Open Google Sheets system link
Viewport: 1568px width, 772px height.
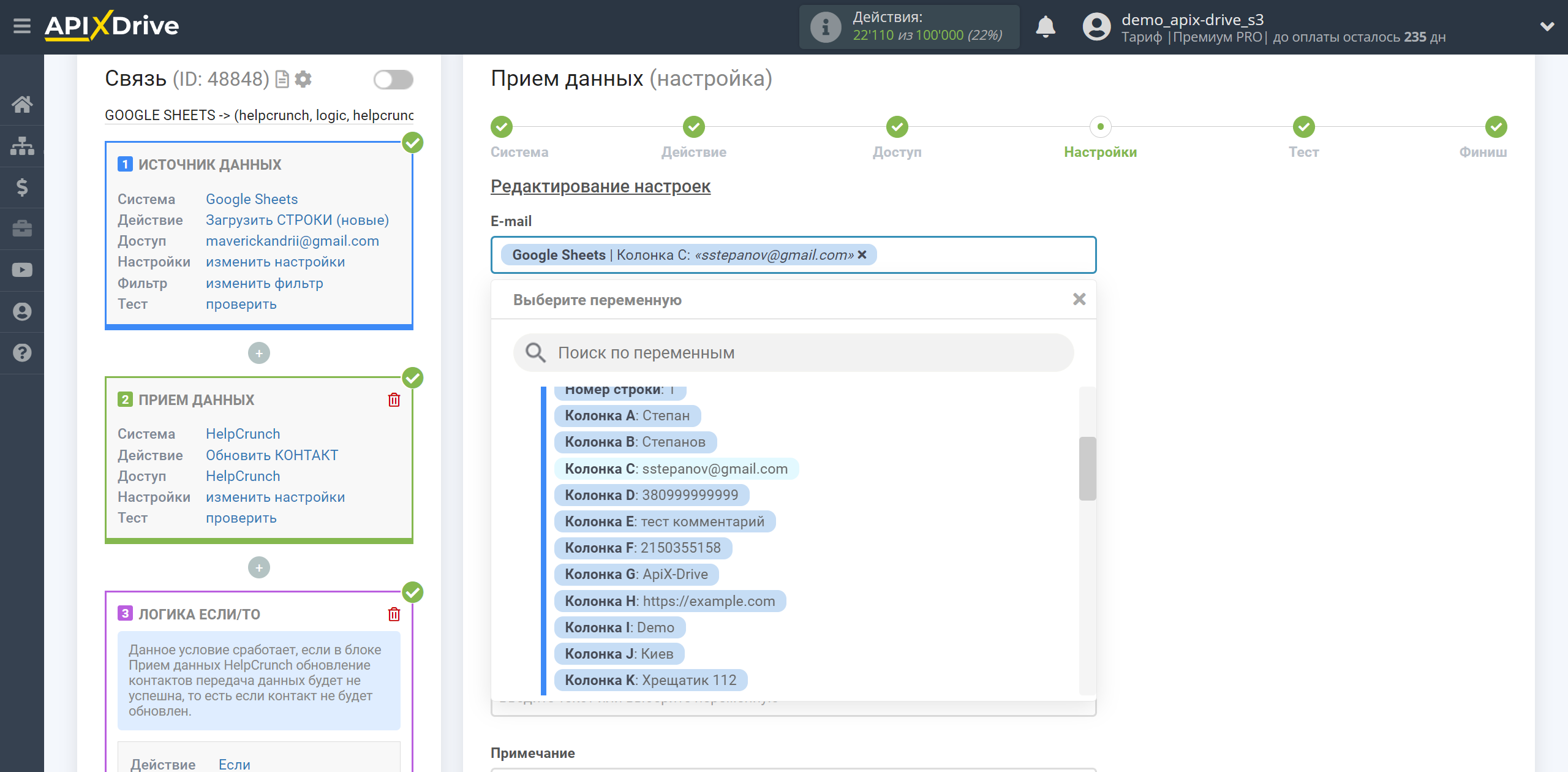click(252, 199)
